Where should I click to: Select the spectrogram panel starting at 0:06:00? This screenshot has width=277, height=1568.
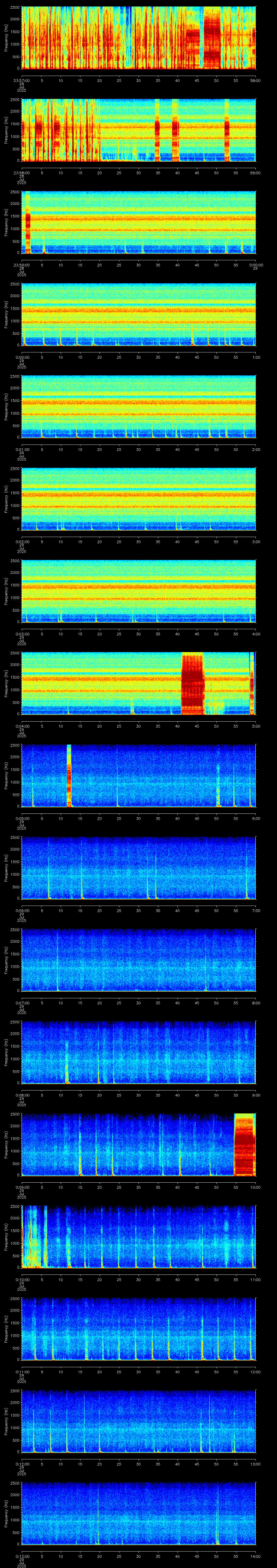138,868
